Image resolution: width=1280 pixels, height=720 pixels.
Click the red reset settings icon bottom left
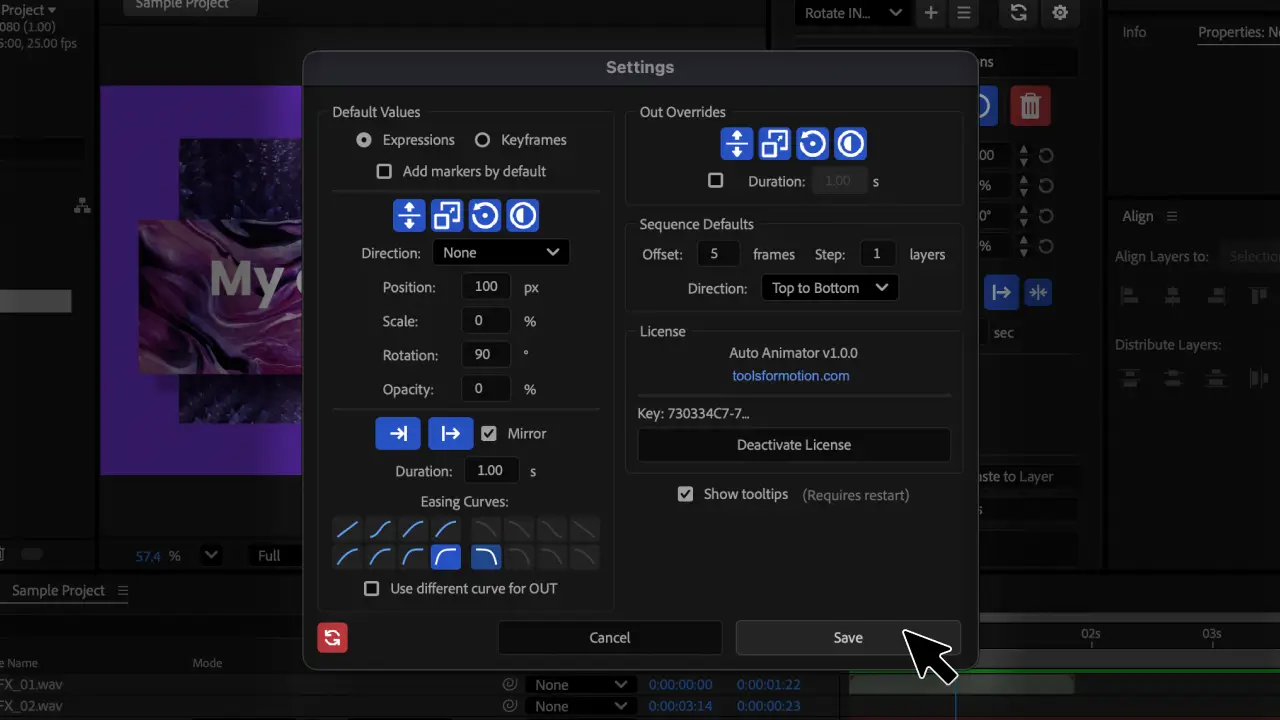point(332,637)
